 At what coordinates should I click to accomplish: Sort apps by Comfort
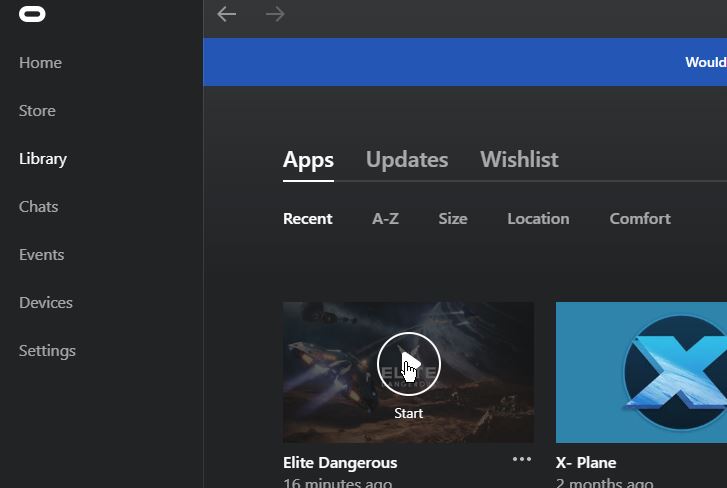640,219
